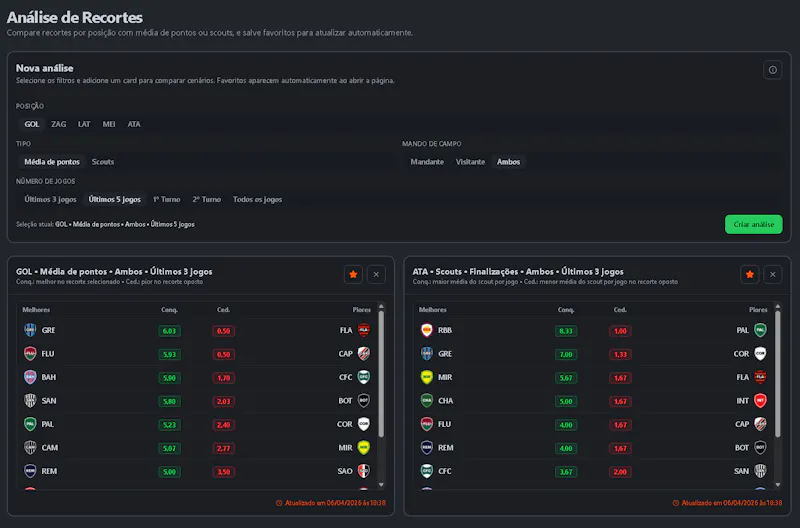Click the Criar análise button

pos(754,224)
